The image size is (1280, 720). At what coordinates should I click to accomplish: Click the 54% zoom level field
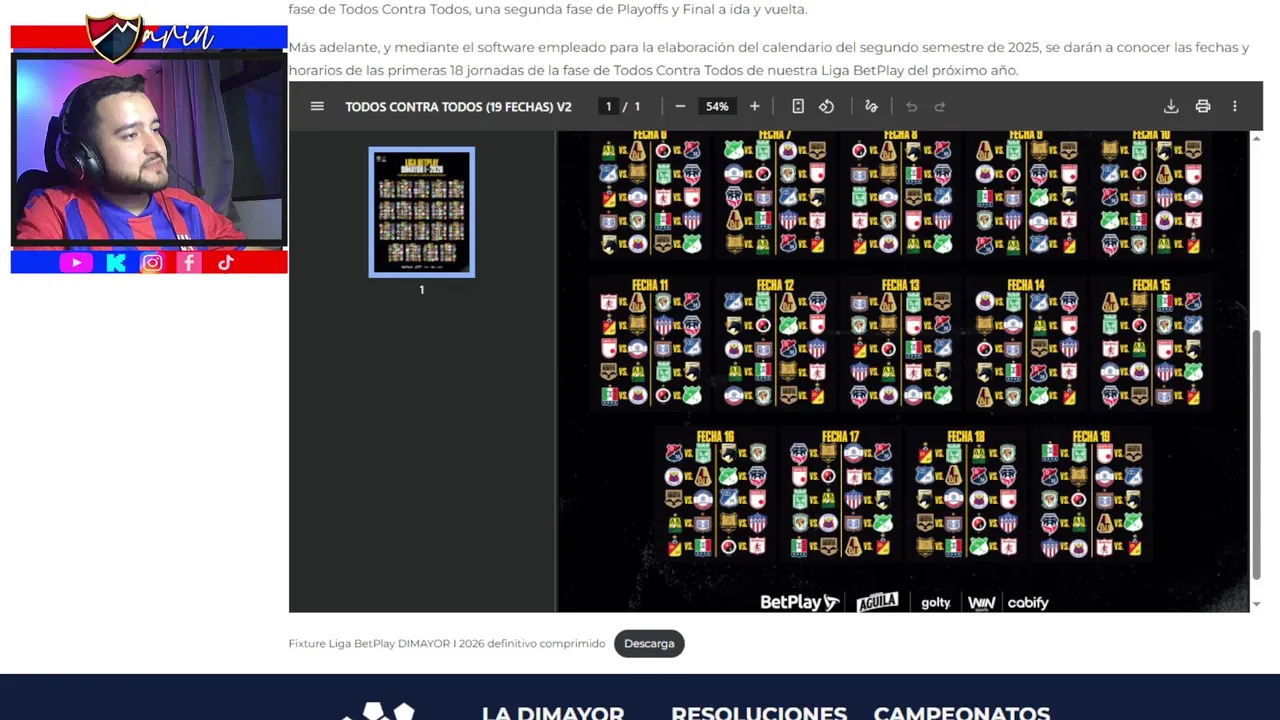(x=717, y=106)
